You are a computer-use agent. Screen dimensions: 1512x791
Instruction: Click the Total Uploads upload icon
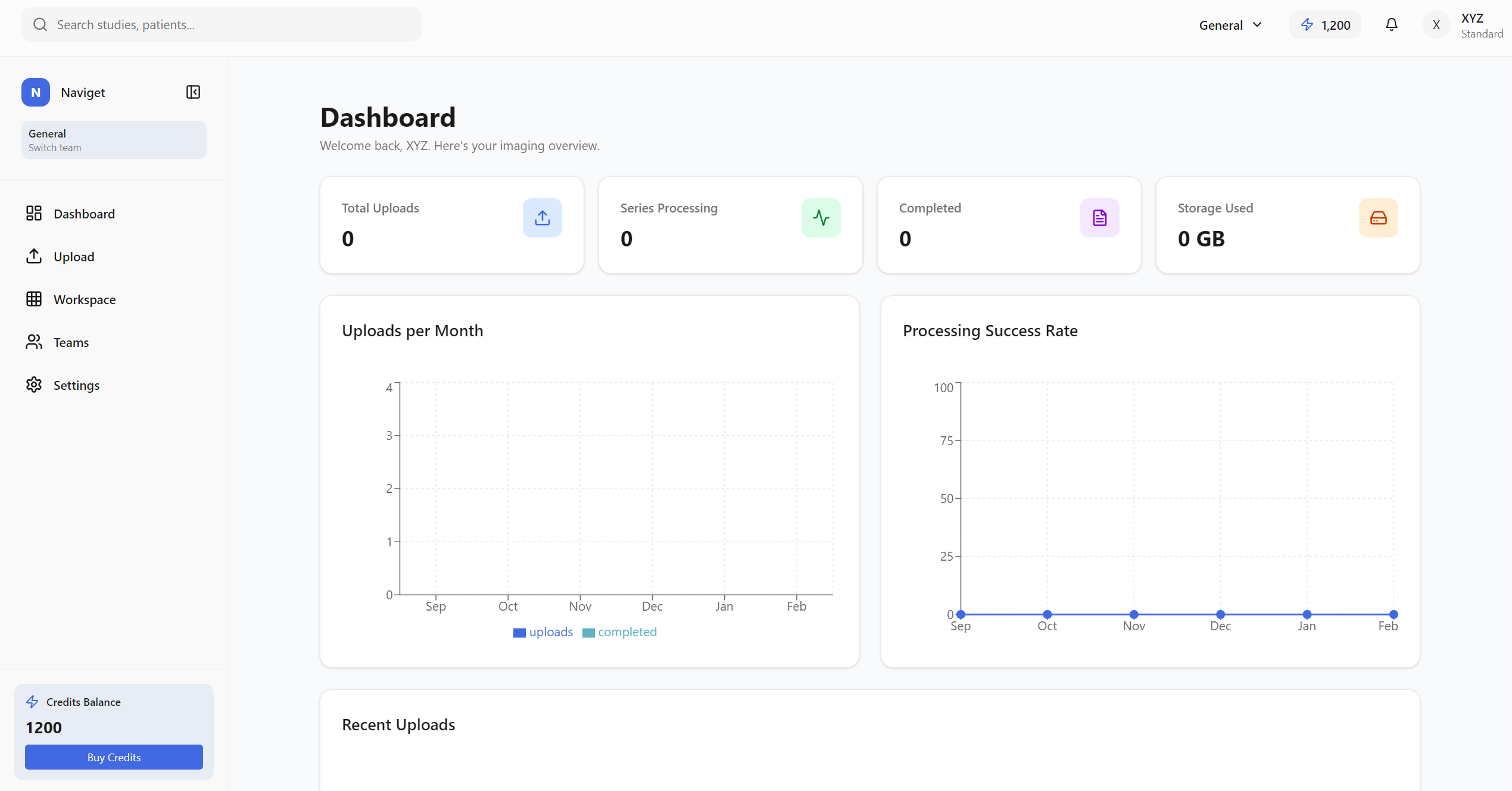pos(542,217)
